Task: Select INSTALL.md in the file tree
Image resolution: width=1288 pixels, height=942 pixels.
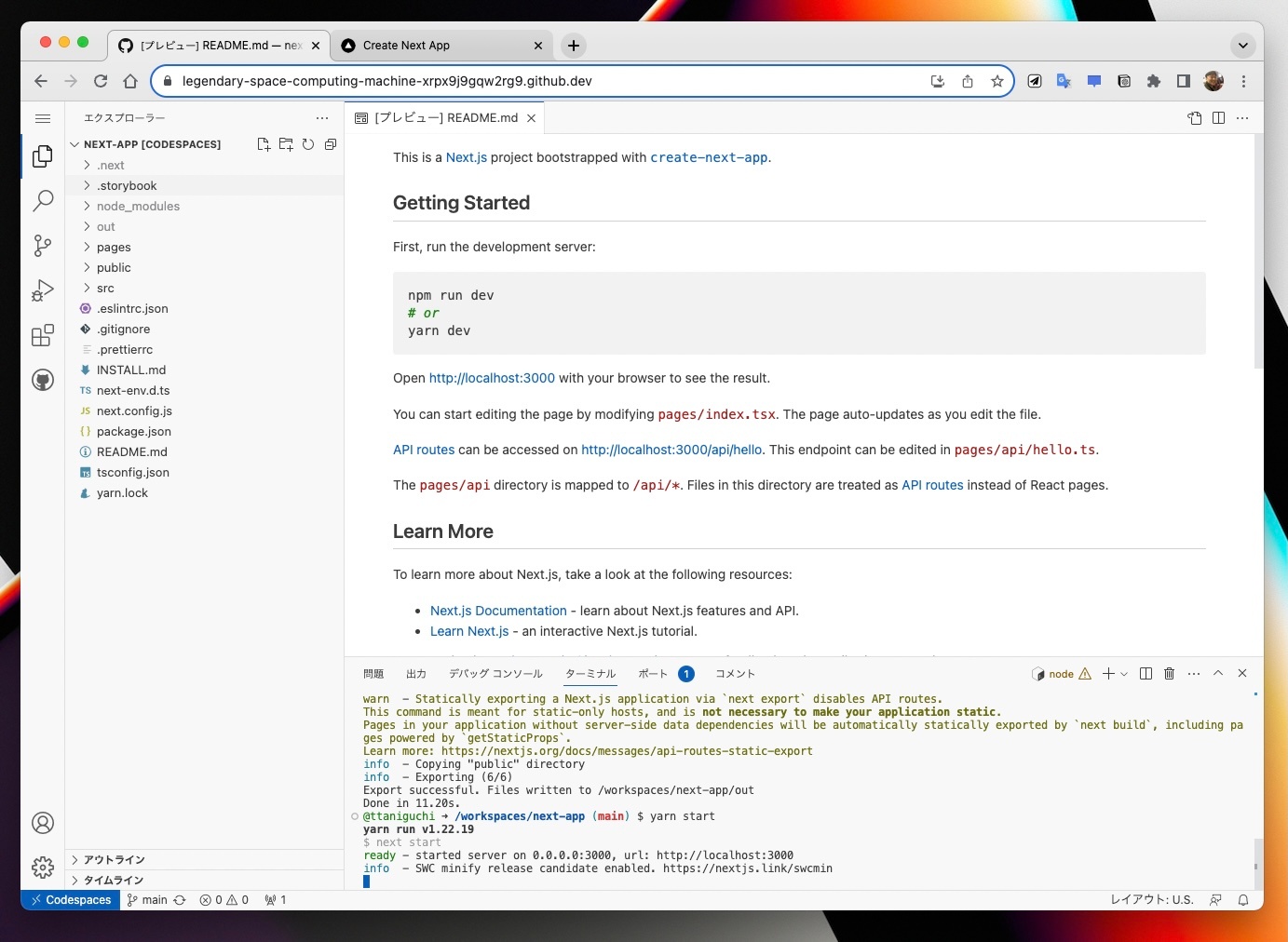Action: click(205, 370)
